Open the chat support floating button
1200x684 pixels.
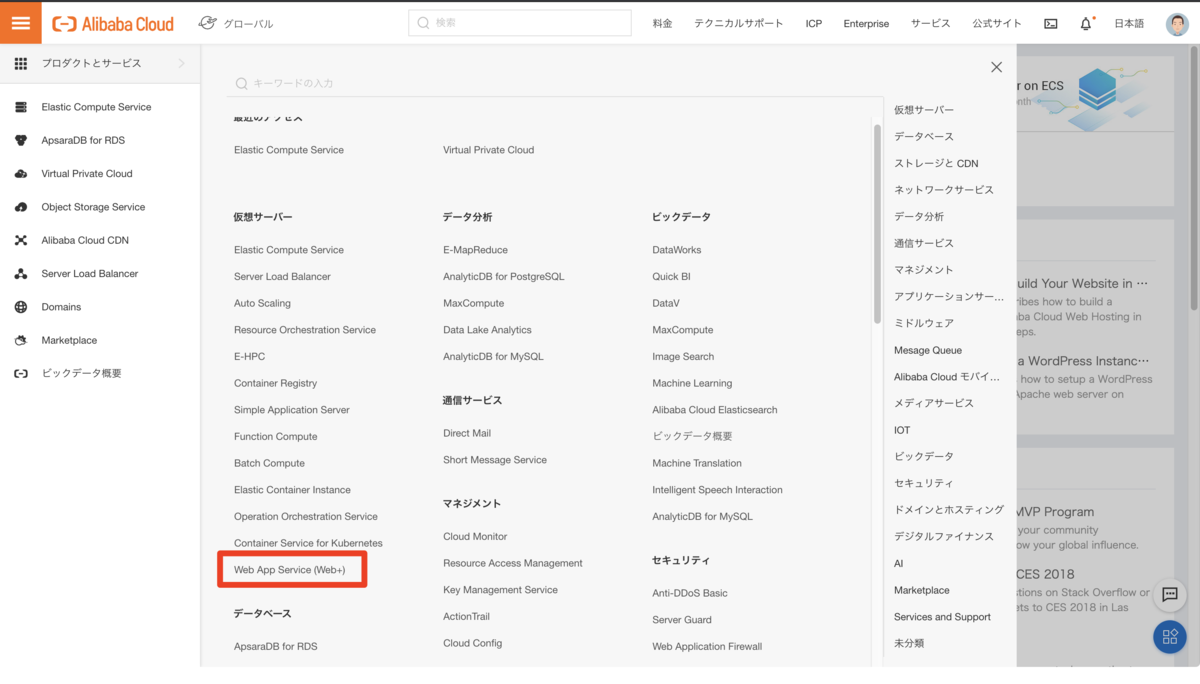[1170, 595]
